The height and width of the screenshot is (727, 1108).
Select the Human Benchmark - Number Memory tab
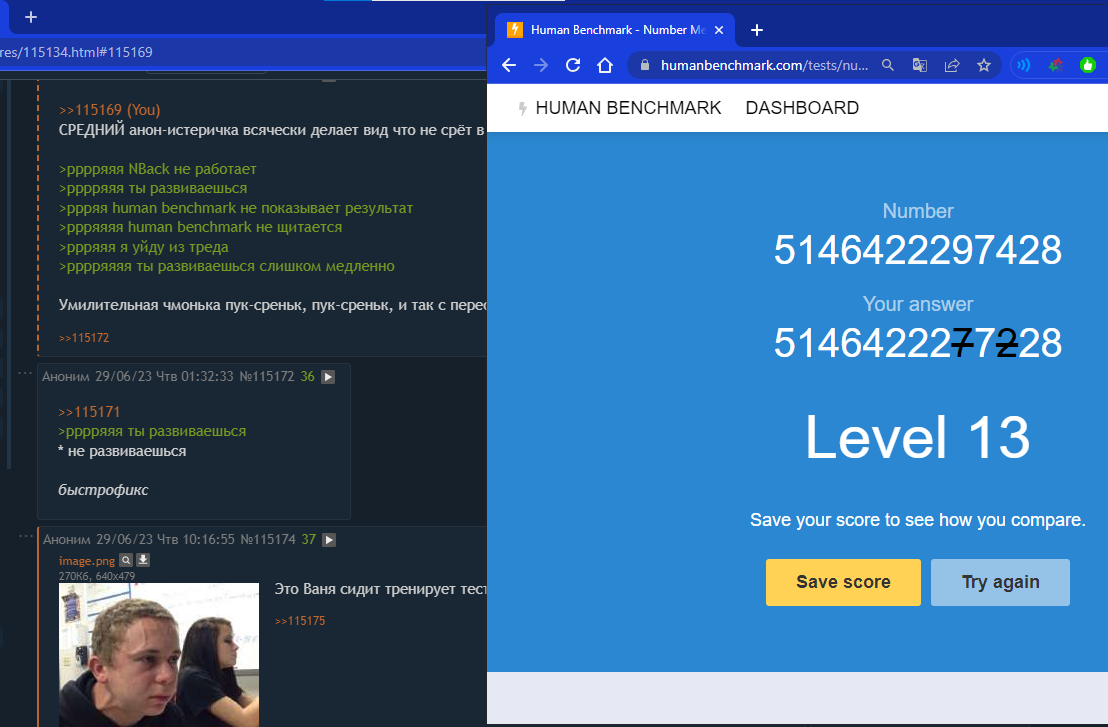(615, 30)
